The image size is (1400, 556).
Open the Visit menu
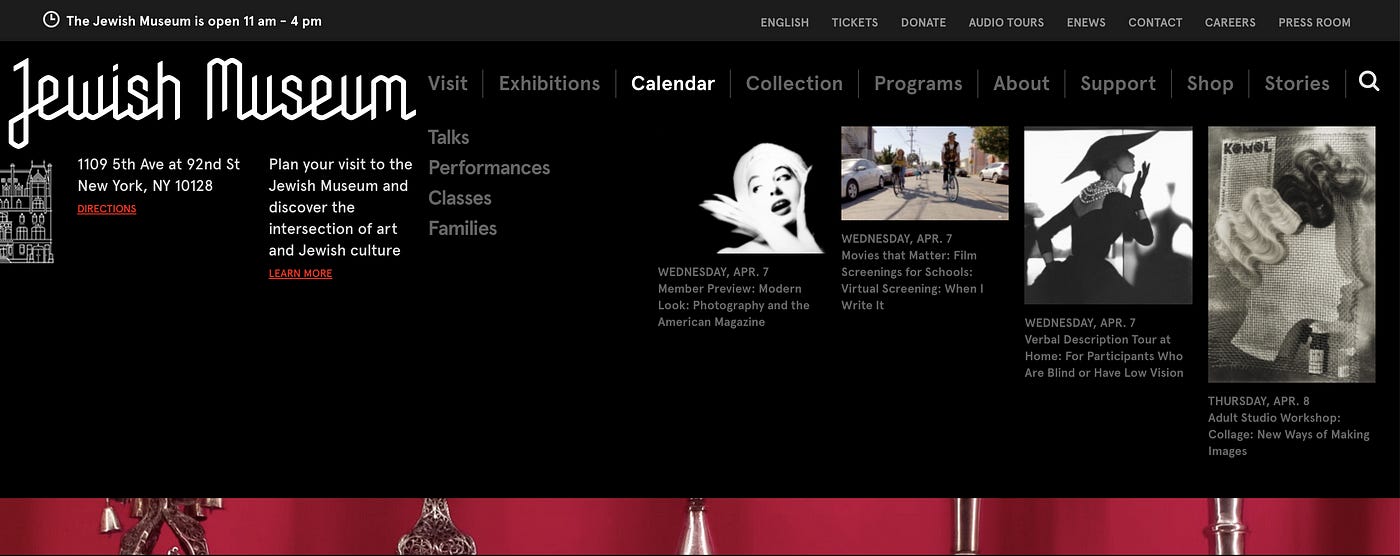(x=447, y=83)
